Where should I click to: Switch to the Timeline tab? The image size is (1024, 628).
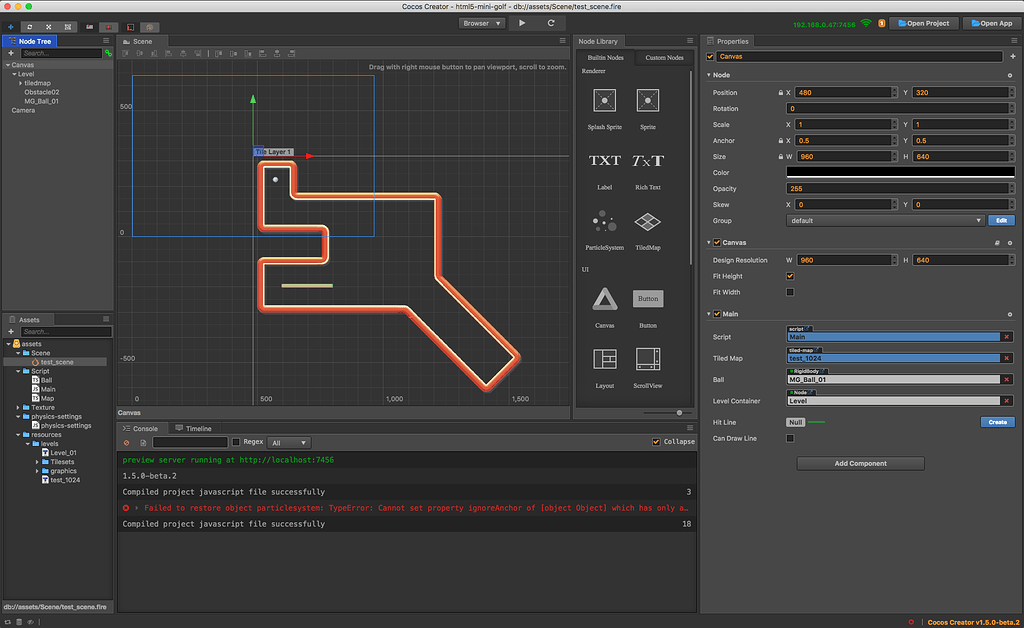(x=193, y=429)
